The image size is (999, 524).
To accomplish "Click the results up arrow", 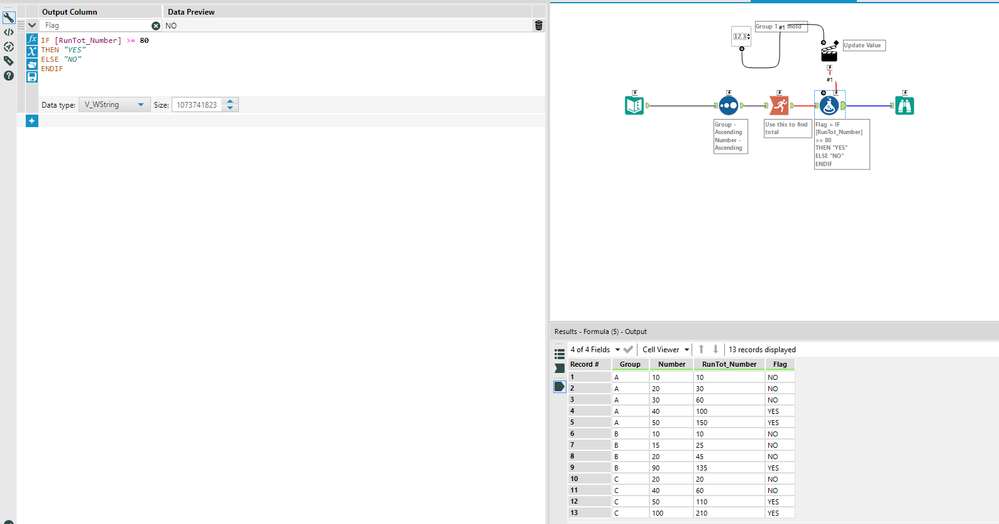I will pyautogui.click(x=701, y=349).
